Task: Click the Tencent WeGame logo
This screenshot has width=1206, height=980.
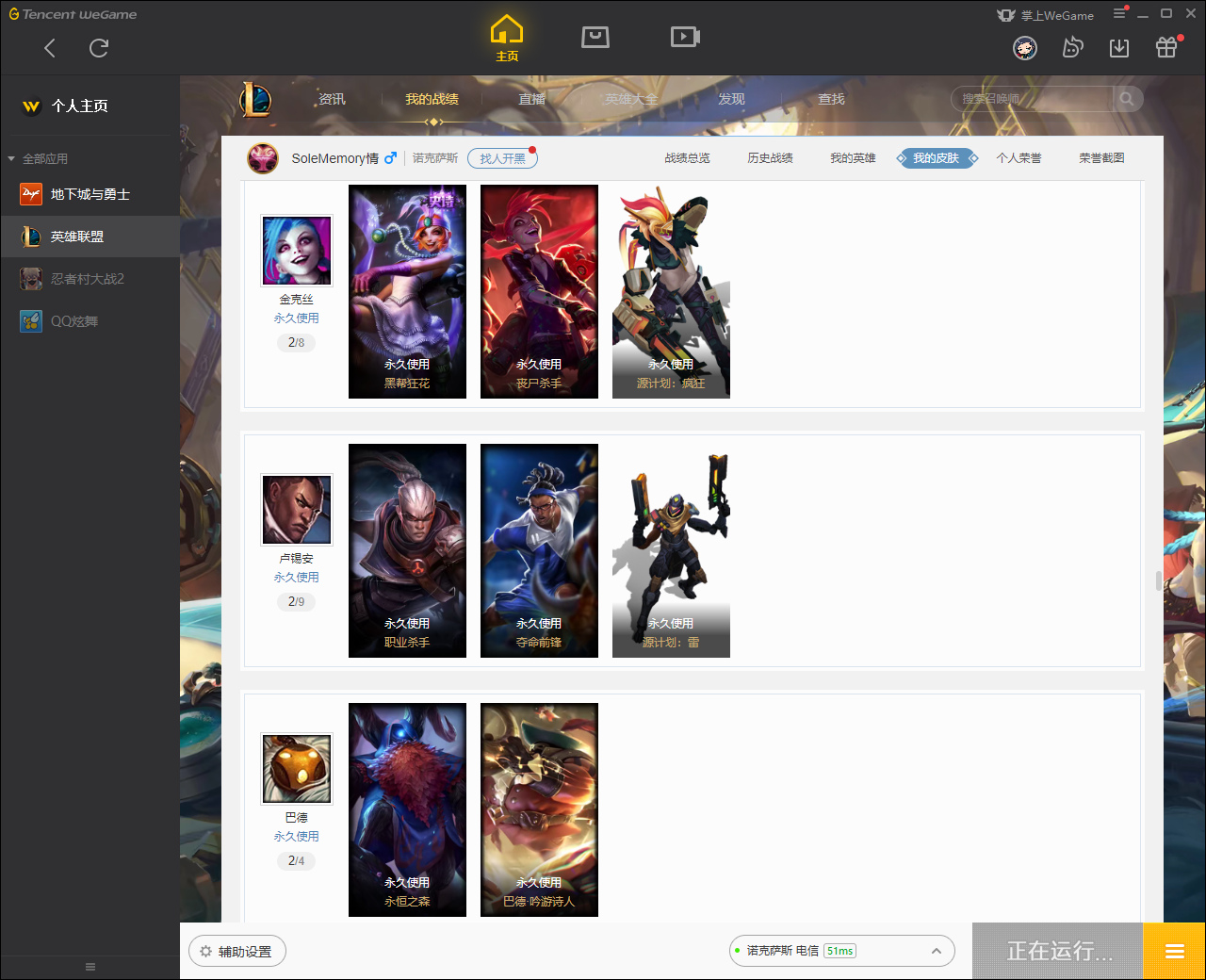Action: [73, 14]
